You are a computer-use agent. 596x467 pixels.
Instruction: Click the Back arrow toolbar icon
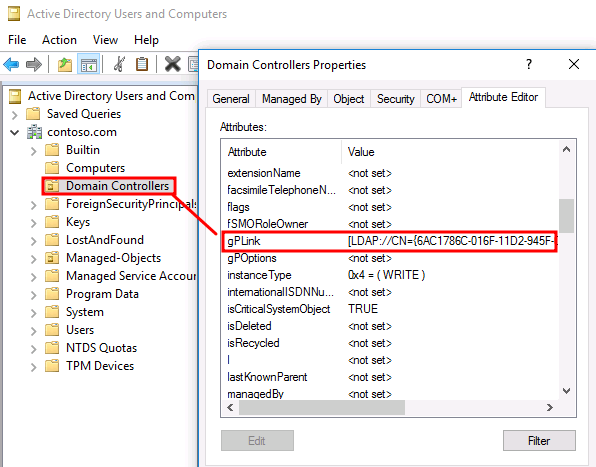(x=11, y=65)
